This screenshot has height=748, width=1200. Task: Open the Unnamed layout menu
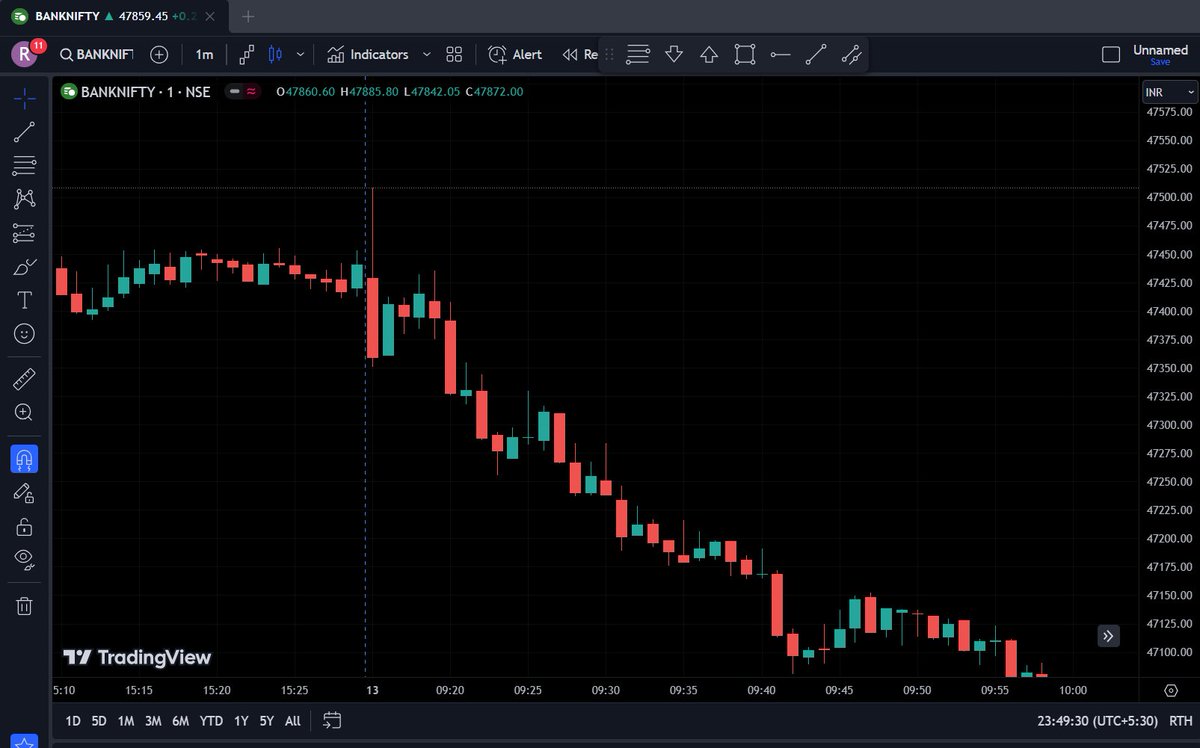(x=1160, y=49)
